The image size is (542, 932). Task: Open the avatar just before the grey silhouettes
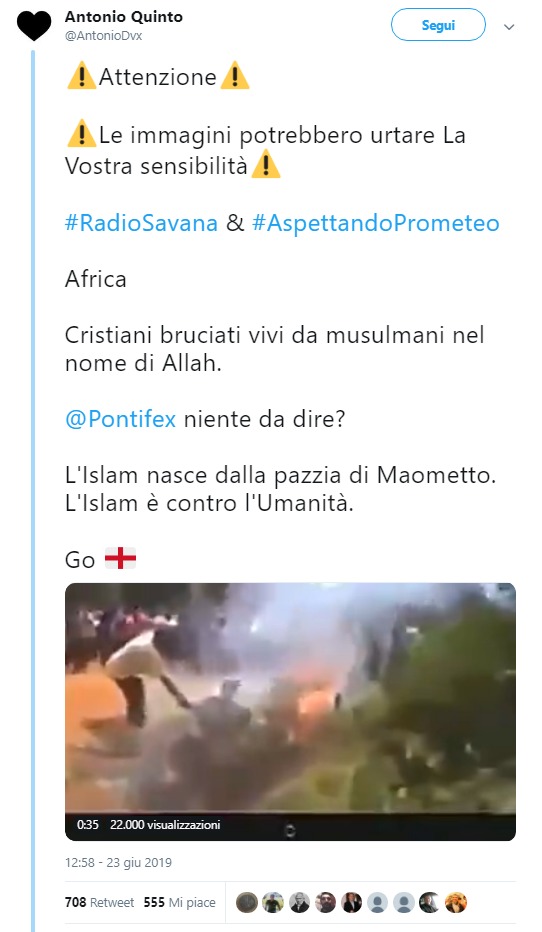pos(351,902)
